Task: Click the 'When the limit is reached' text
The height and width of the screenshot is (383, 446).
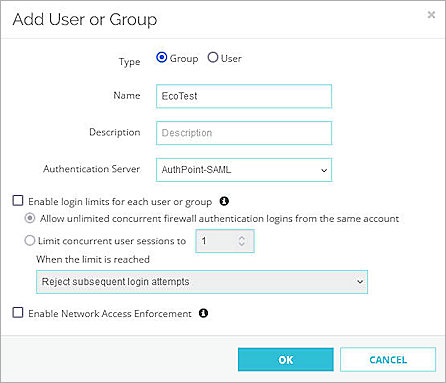Action: click(x=93, y=259)
